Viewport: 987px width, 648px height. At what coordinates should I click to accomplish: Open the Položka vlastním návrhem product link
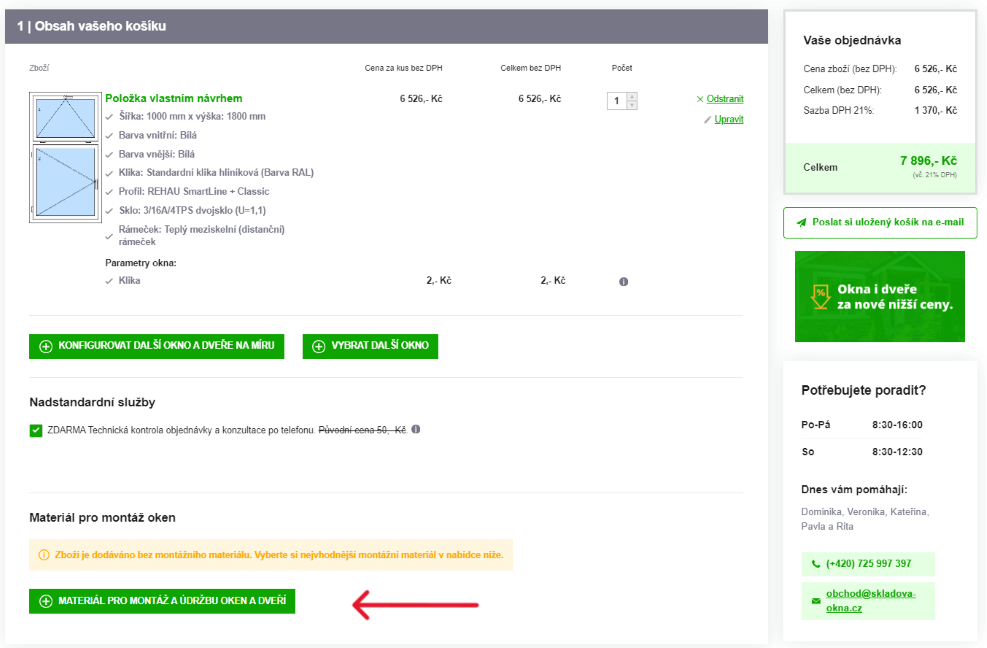174,98
